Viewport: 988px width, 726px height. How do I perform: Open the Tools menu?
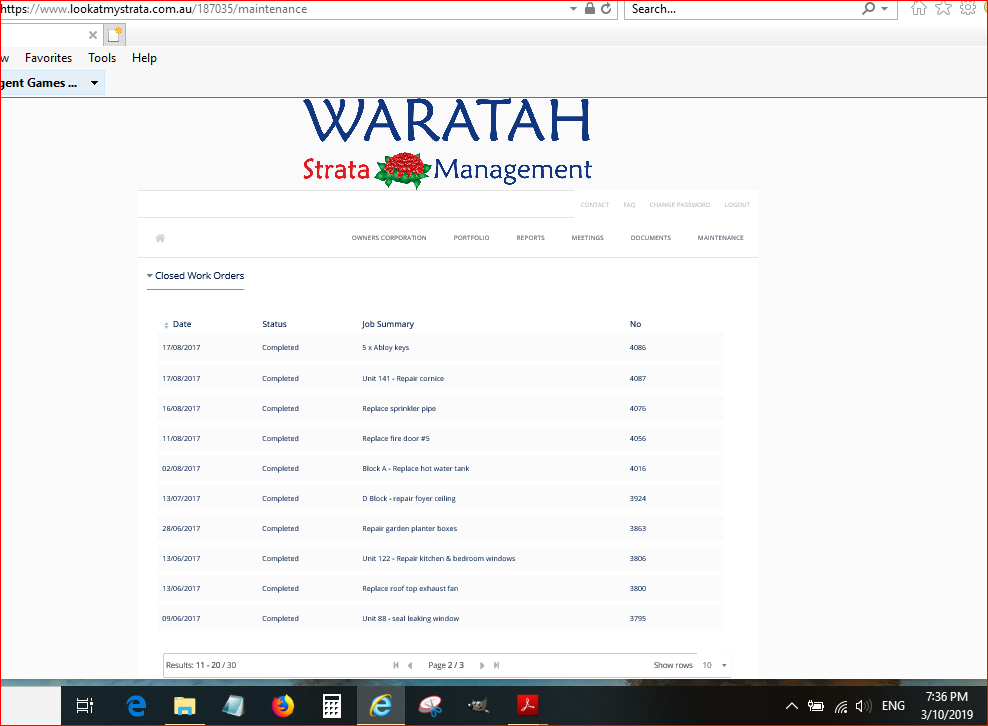click(x=102, y=58)
